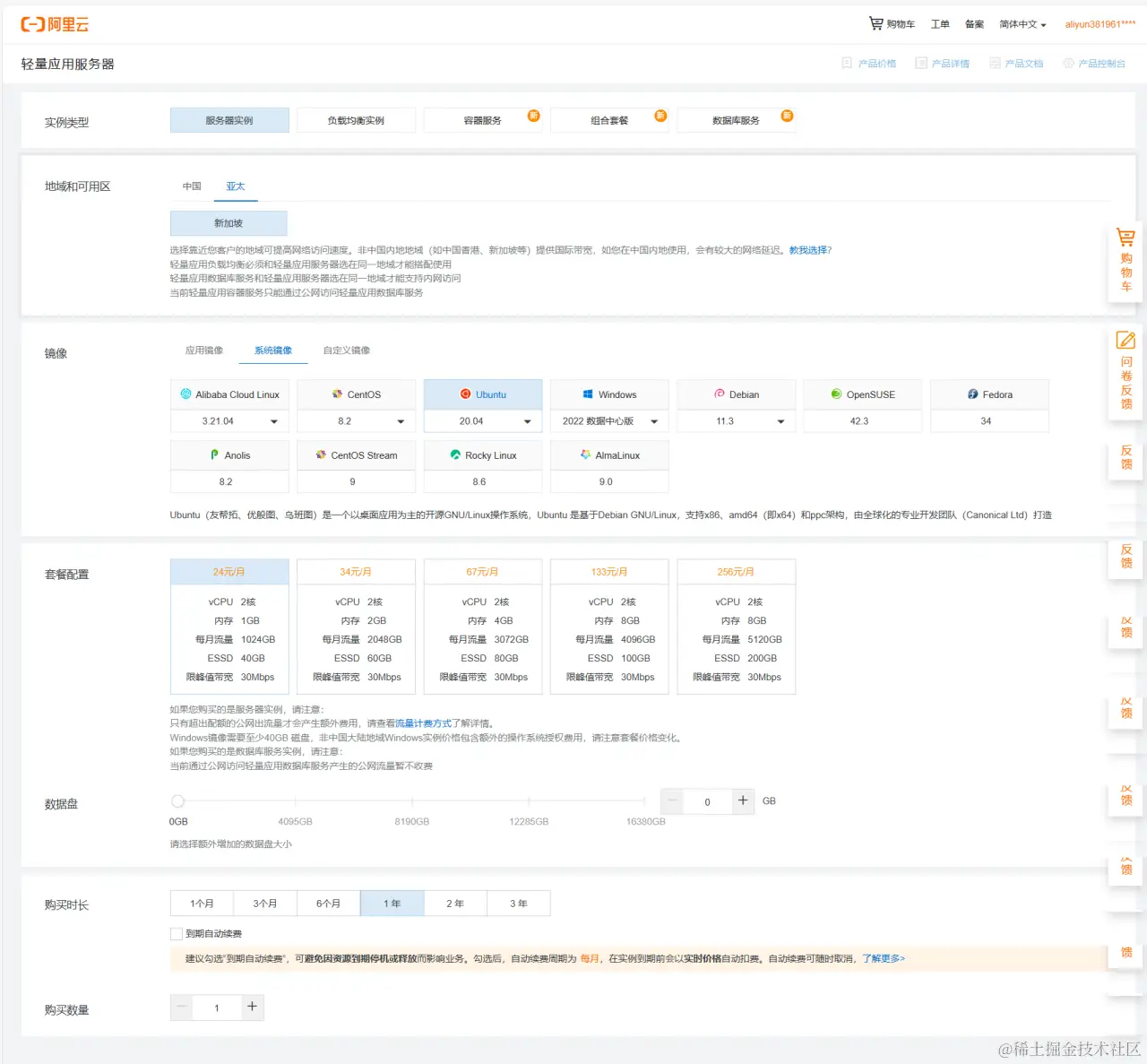The height and width of the screenshot is (1064, 1147).
Task: Click the OpenSUSE logo icon
Action: [x=836, y=394]
